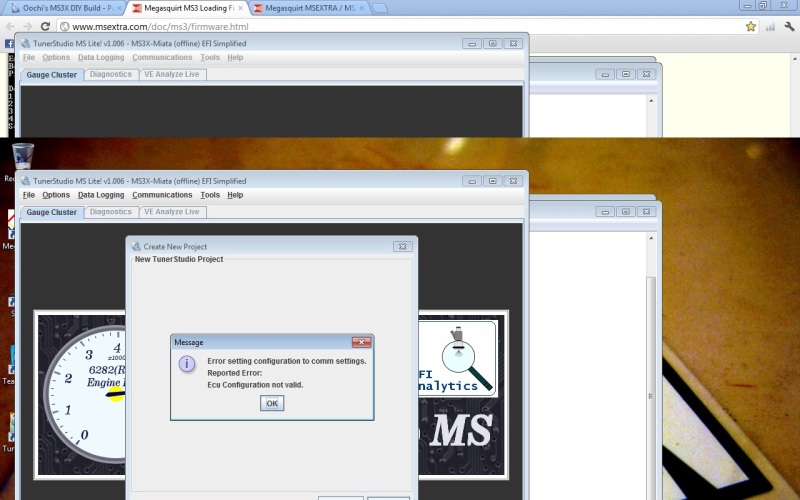The height and width of the screenshot is (500, 800).
Task: Select VE Analyze Live tab in faded copy over Chrome
Action: point(171,74)
